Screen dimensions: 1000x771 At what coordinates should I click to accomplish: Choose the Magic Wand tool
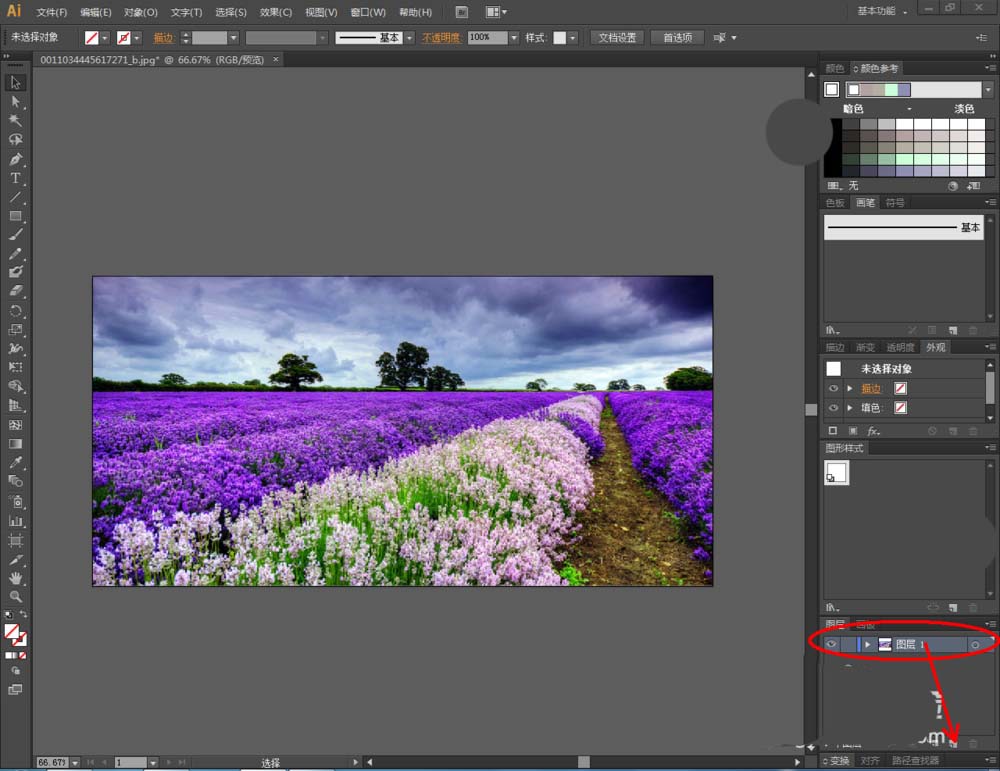click(x=15, y=121)
